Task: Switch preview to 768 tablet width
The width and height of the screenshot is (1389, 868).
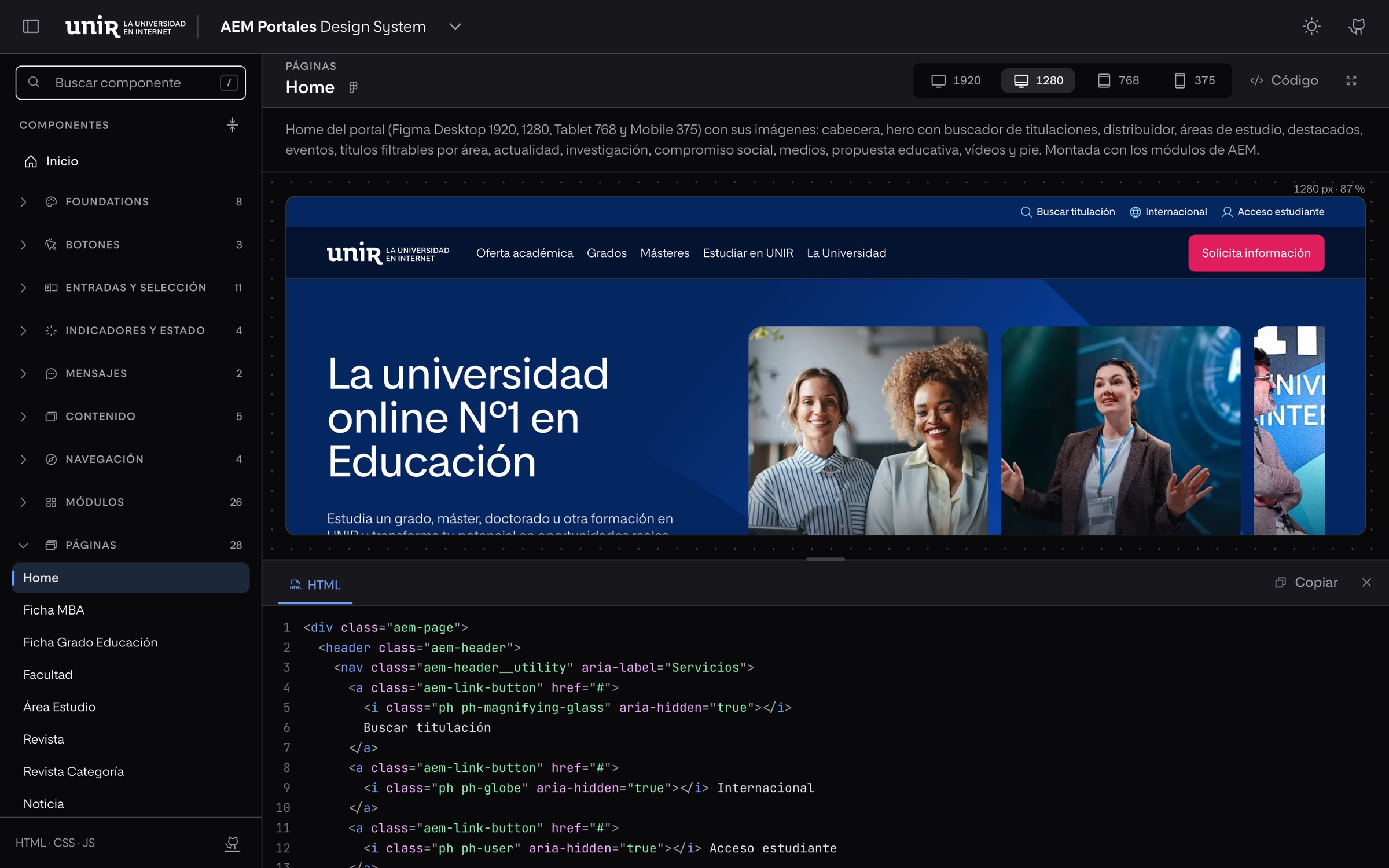Action: tap(1118, 80)
